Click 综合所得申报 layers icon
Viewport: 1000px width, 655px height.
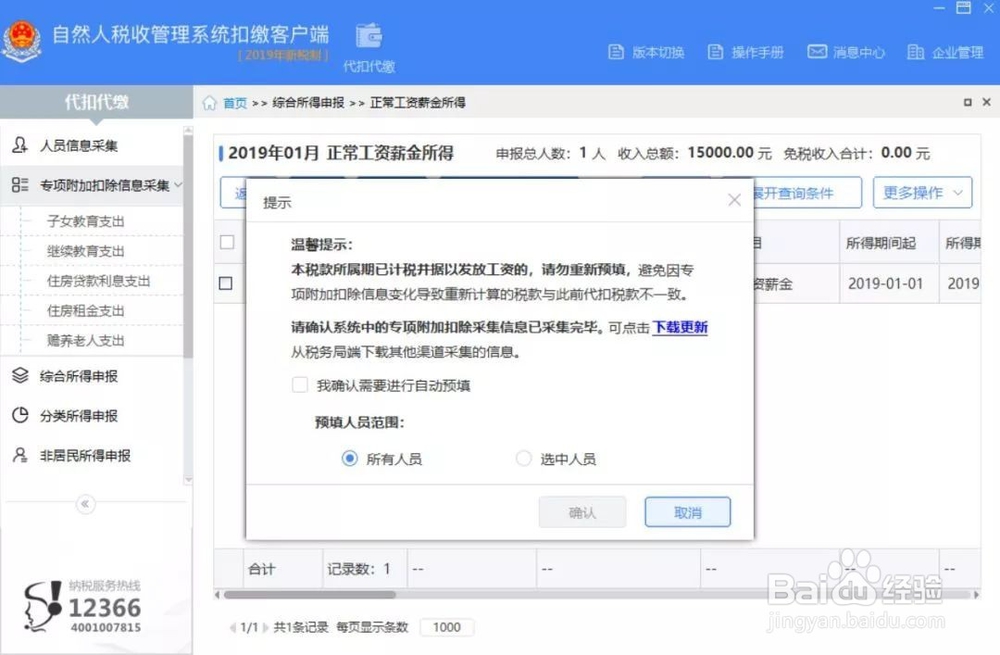(x=20, y=376)
